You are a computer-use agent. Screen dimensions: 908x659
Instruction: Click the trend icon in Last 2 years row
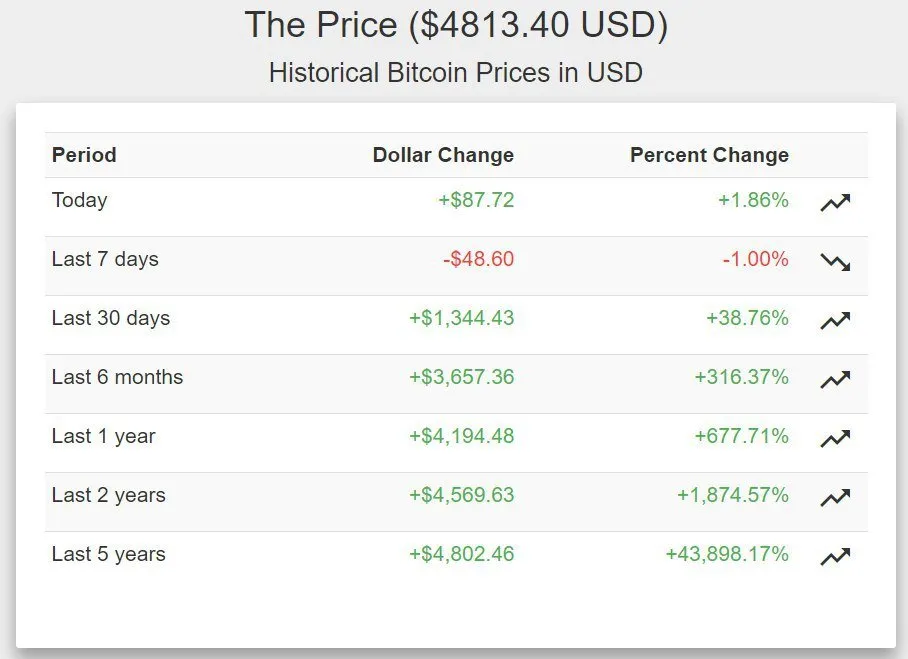click(835, 498)
